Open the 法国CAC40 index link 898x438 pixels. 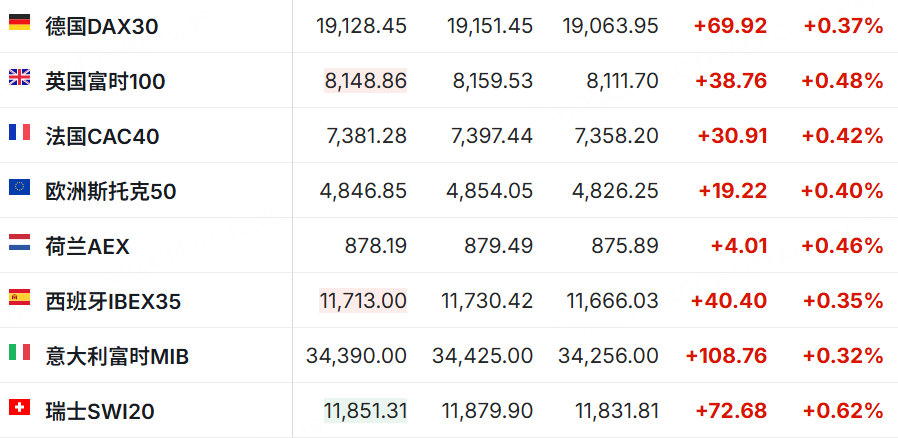pyautogui.click(x=103, y=136)
